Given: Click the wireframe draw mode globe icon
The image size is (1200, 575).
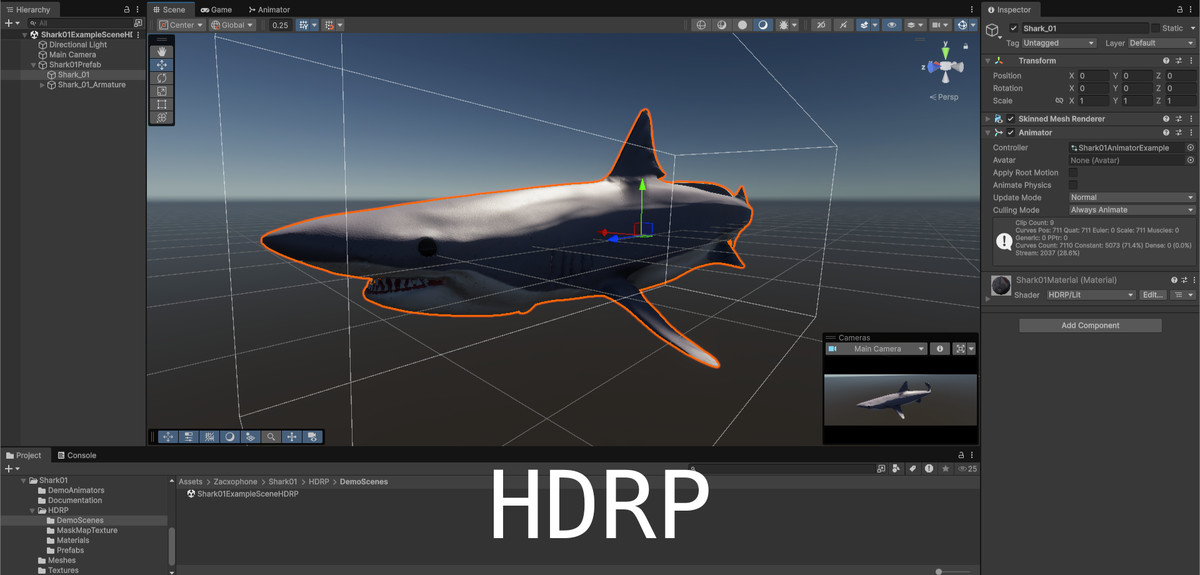Looking at the screenshot, I should point(701,25).
